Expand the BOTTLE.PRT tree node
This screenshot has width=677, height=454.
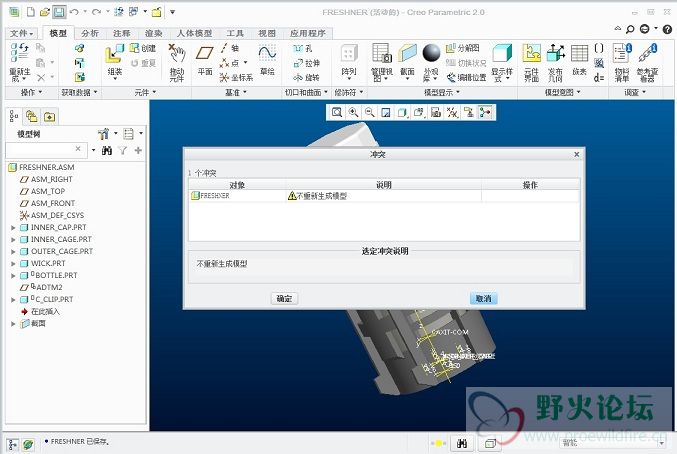[x=13, y=275]
